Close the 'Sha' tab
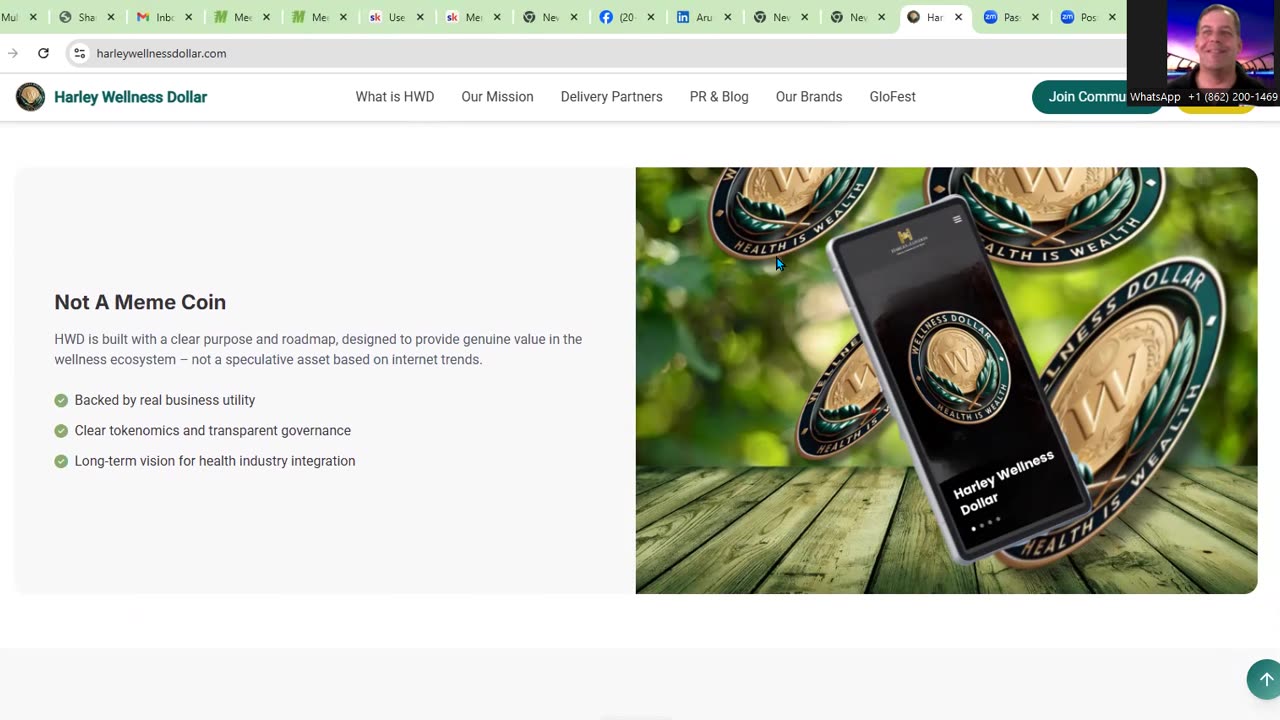The height and width of the screenshot is (720, 1280). [x=111, y=17]
